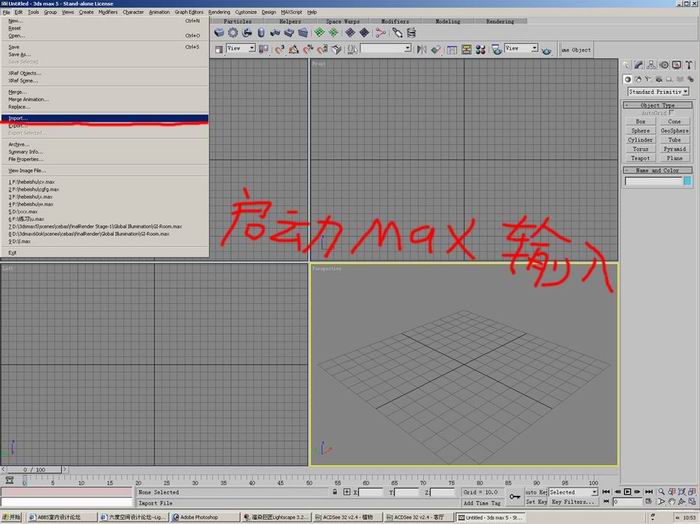Click the Key Filters... button

tap(573, 502)
